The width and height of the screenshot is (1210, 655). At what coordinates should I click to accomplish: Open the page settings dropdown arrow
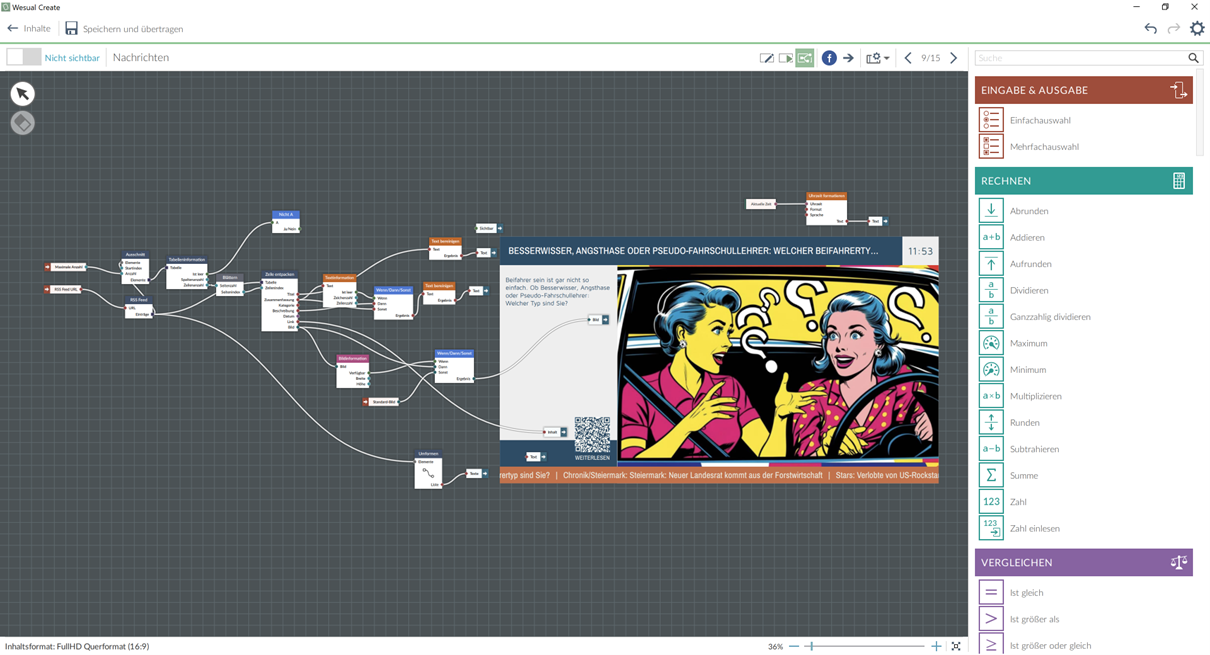pyautogui.click(x=886, y=58)
